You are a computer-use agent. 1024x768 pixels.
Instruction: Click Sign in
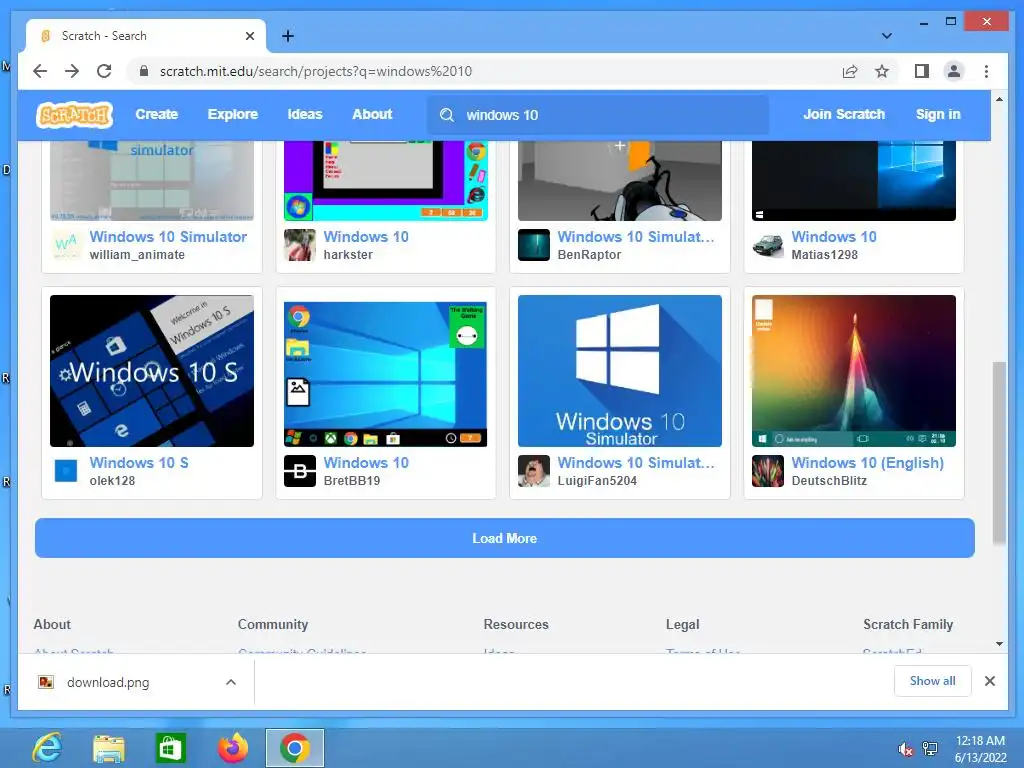(938, 114)
